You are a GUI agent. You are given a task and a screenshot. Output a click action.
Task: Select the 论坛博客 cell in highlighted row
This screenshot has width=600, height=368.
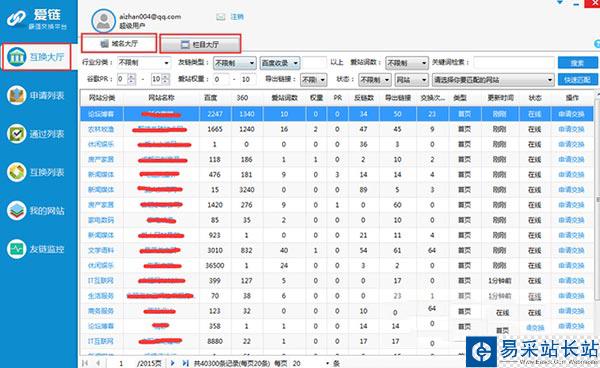[101, 114]
